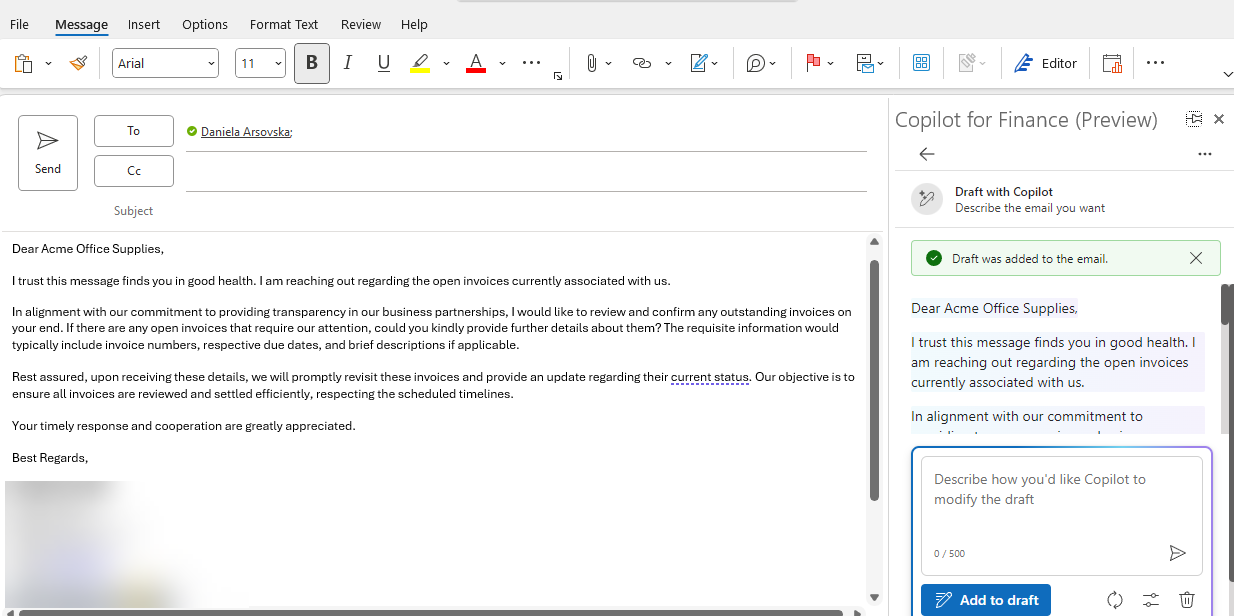Screen dimensions: 1234x616
Task: Expand the Link dropdown arrow
Action: [x=666, y=63]
